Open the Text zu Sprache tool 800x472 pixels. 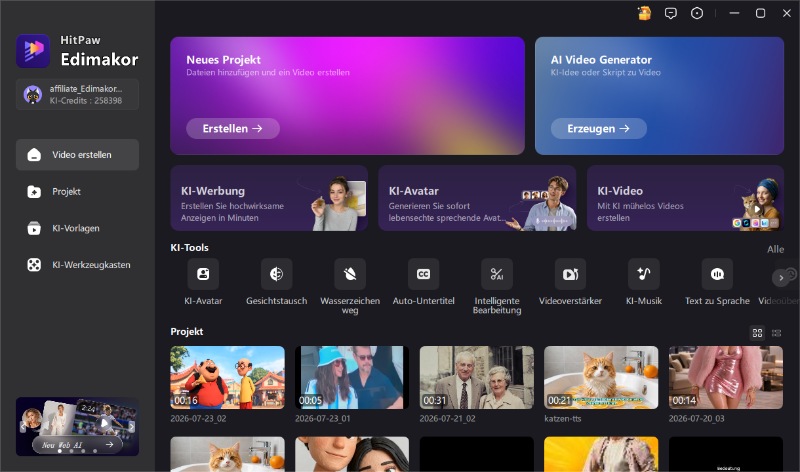click(x=717, y=274)
